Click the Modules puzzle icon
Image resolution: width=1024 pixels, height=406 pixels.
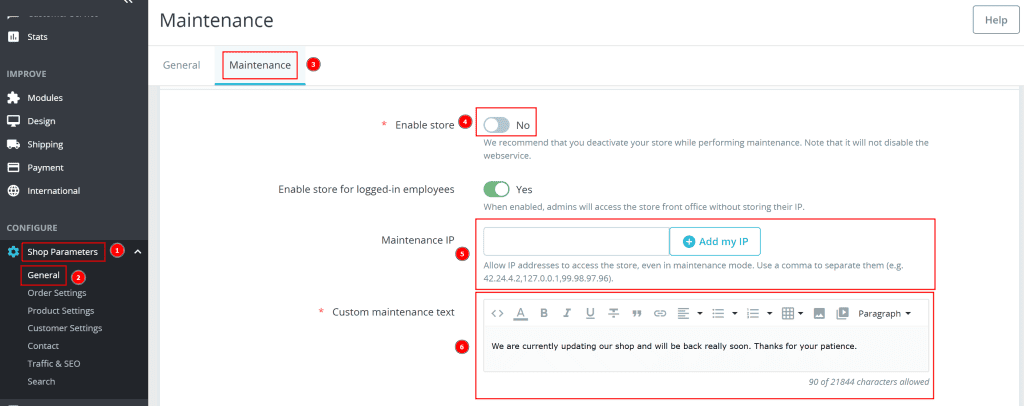pyautogui.click(x=13, y=97)
